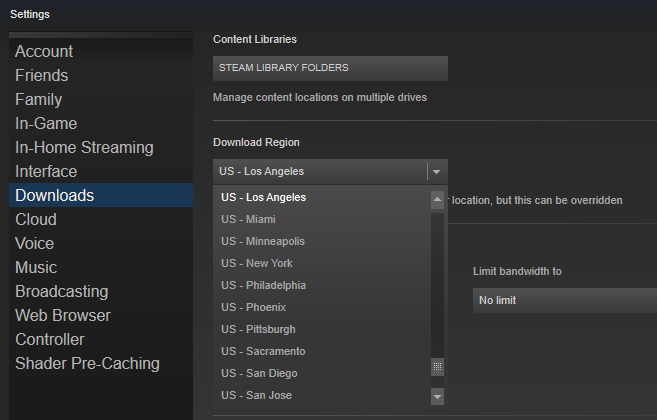Choose US - San Diego download region
The height and width of the screenshot is (420, 657).
(322, 373)
